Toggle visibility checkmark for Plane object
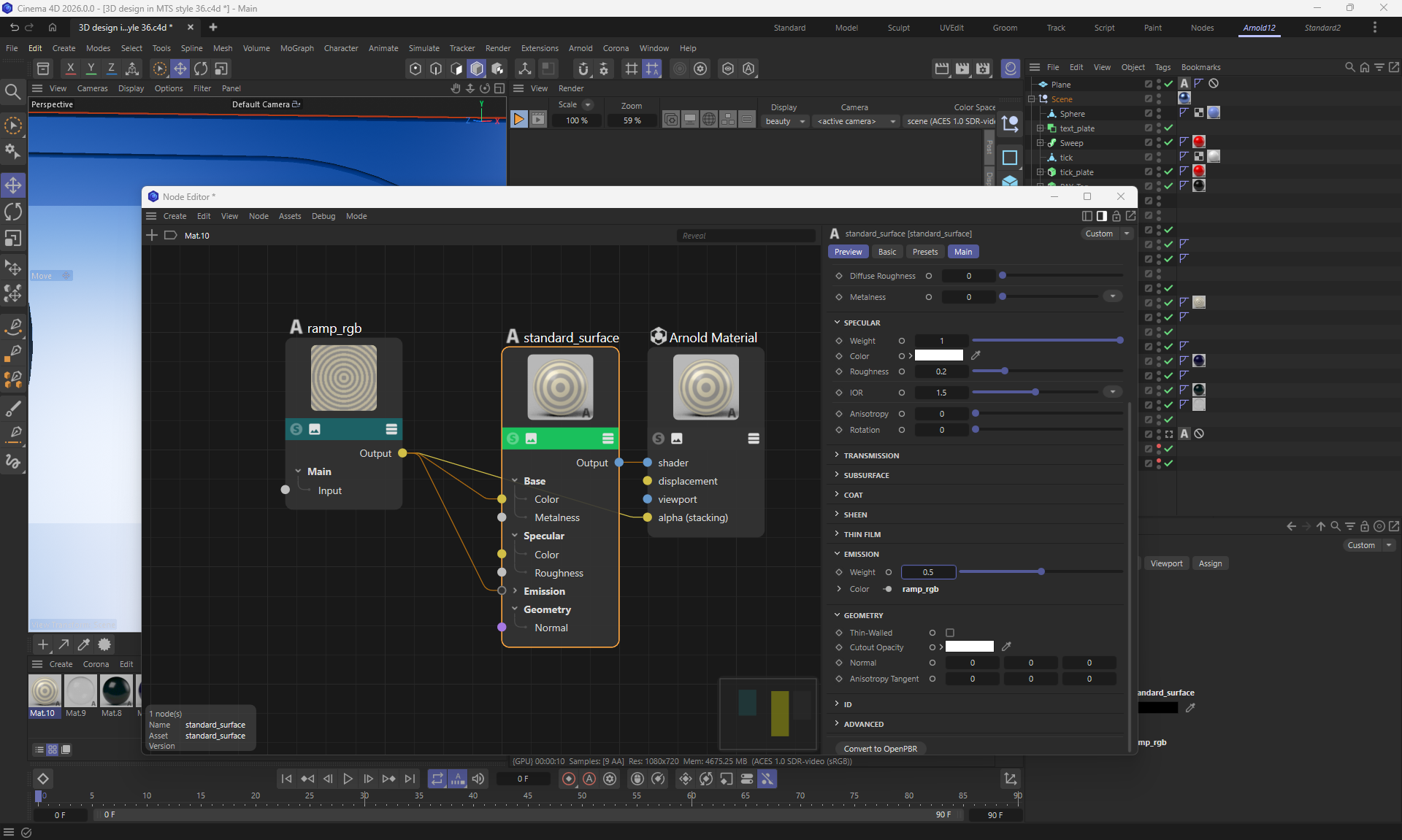 tap(1168, 84)
